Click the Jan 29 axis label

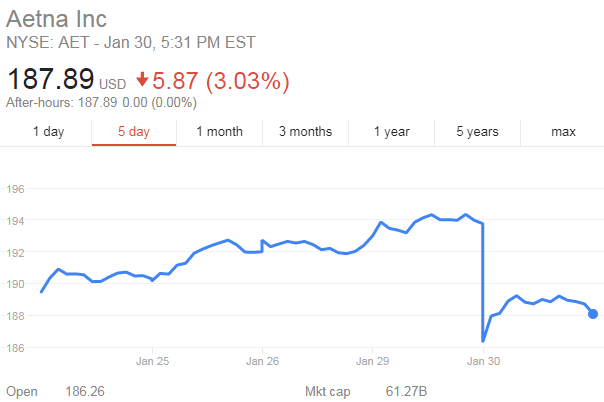click(x=372, y=361)
